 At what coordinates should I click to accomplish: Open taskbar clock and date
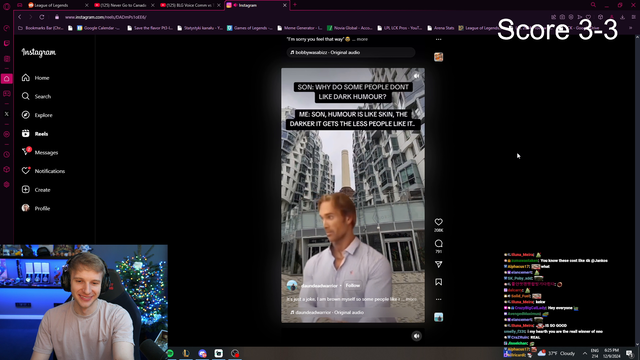(x=611, y=353)
